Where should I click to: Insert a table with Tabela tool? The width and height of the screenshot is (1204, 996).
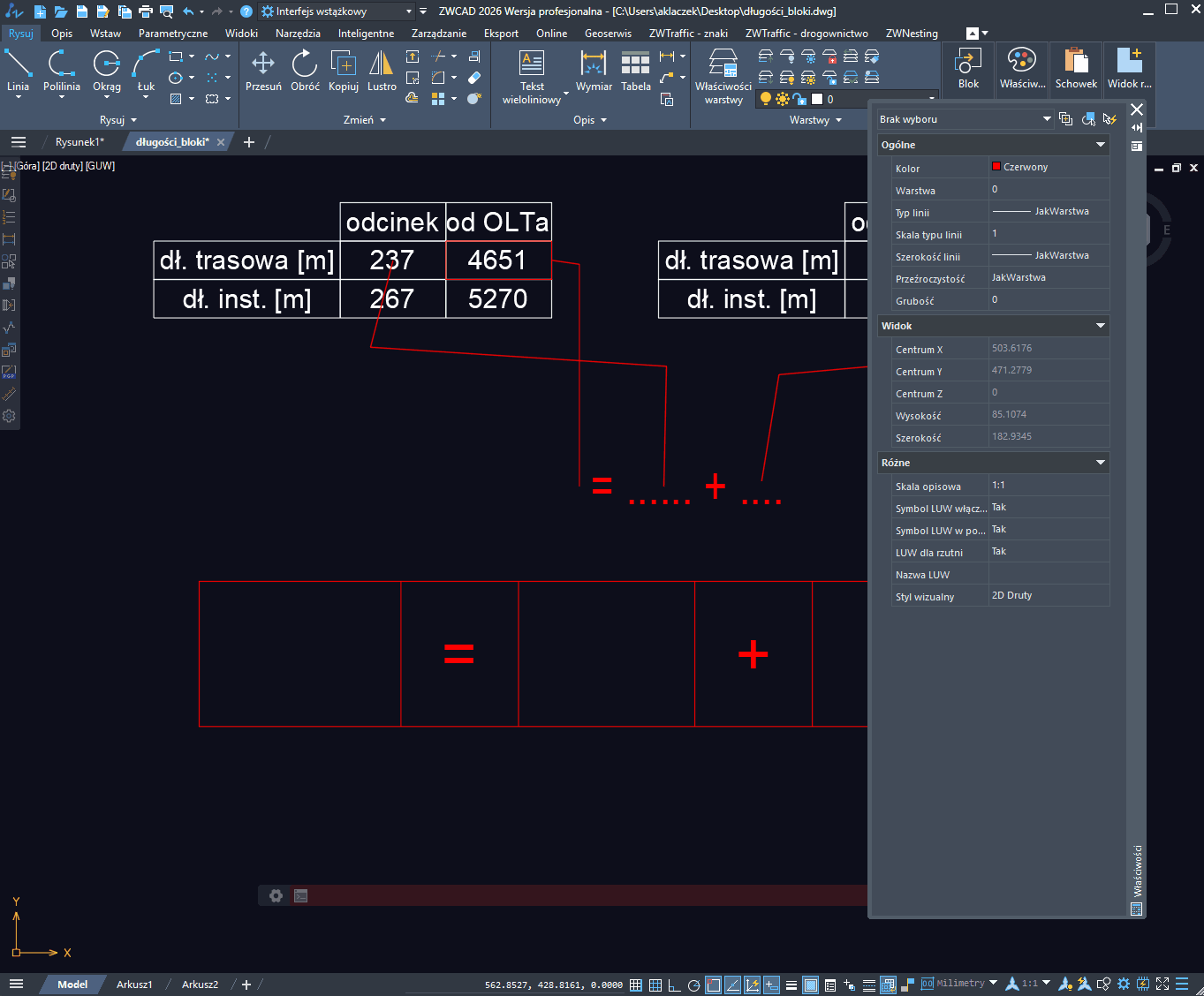pos(635,70)
